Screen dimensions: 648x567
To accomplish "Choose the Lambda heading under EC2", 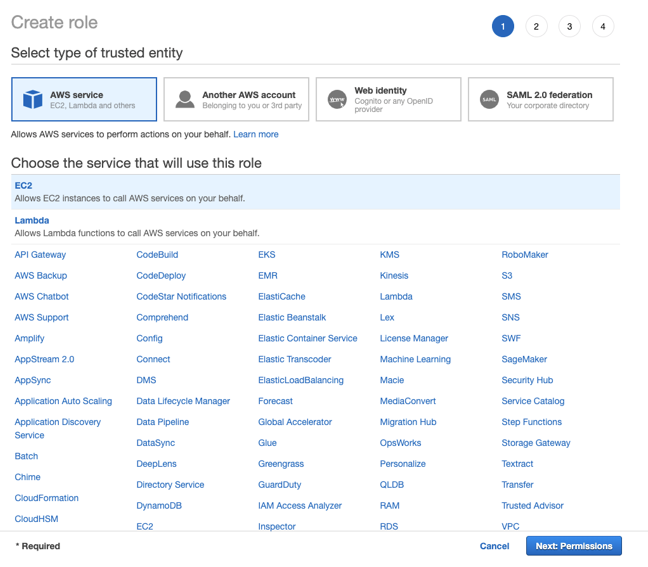I will tap(32, 220).
